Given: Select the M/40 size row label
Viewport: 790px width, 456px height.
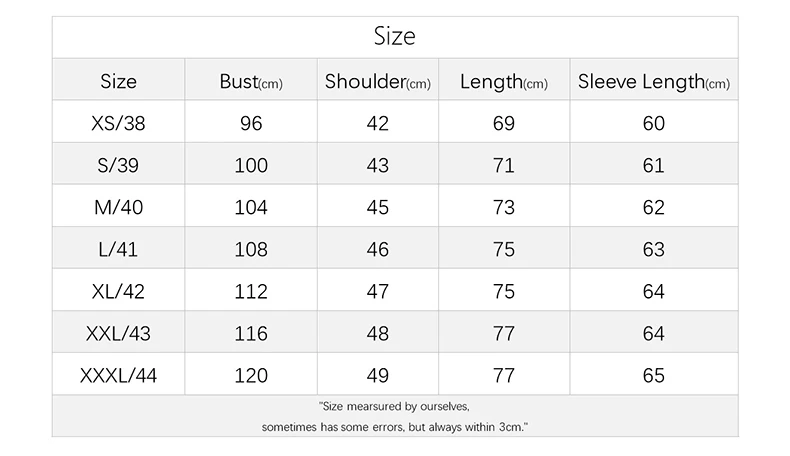Looking at the screenshot, I should (x=118, y=207).
